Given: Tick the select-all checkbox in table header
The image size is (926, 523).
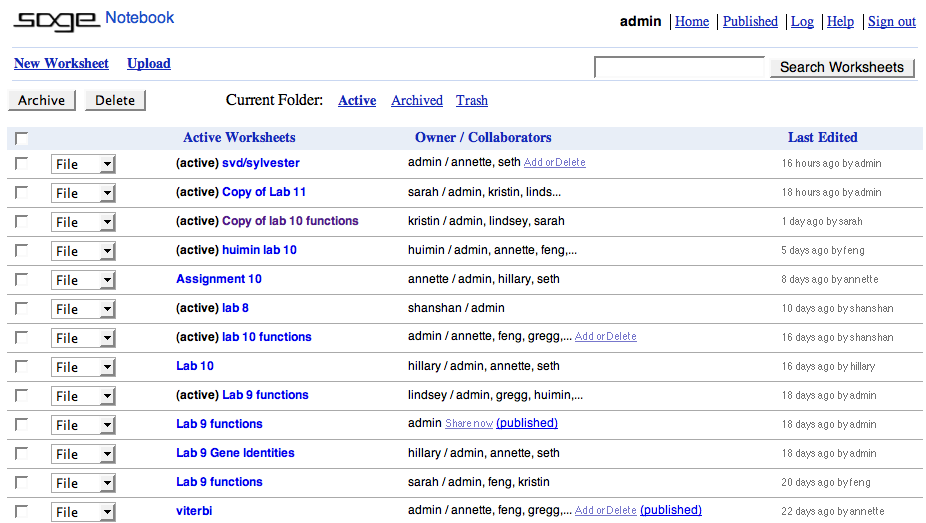Looking at the screenshot, I should click(22, 139).
